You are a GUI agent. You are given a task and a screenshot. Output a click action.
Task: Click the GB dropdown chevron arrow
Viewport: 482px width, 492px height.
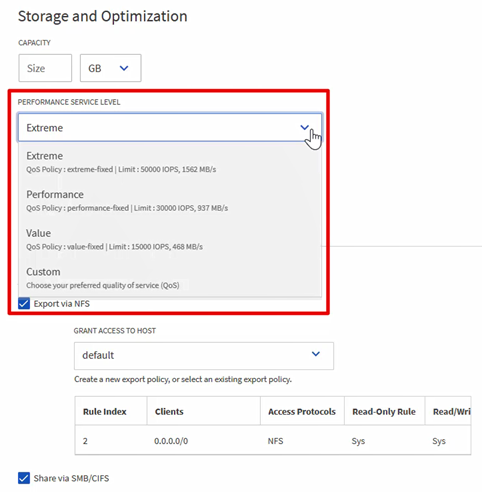coord(124,68)
